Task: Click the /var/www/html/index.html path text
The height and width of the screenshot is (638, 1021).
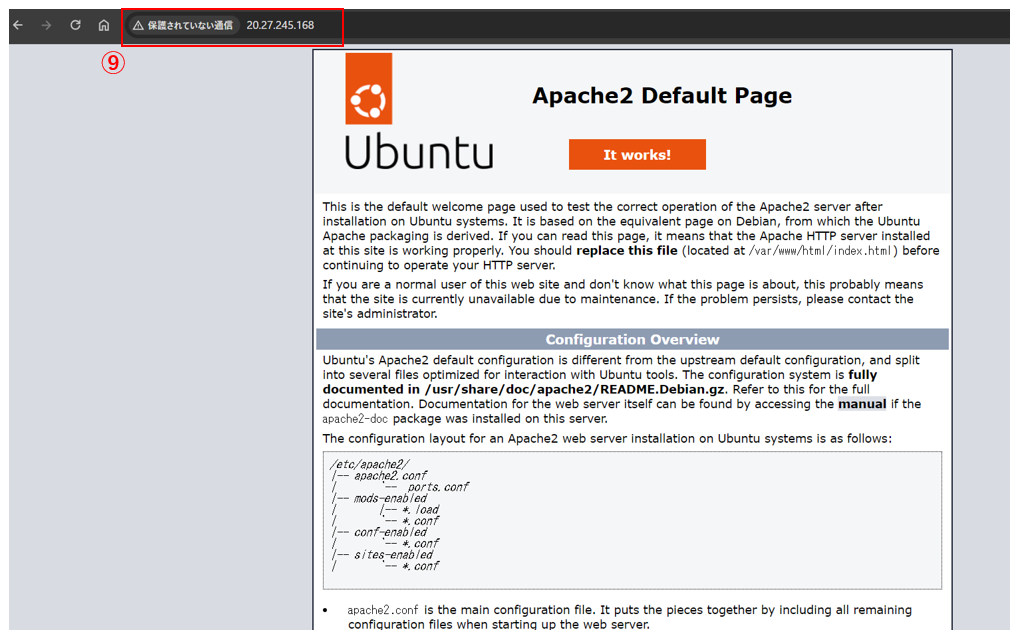Action: click(x=822, y=251)
